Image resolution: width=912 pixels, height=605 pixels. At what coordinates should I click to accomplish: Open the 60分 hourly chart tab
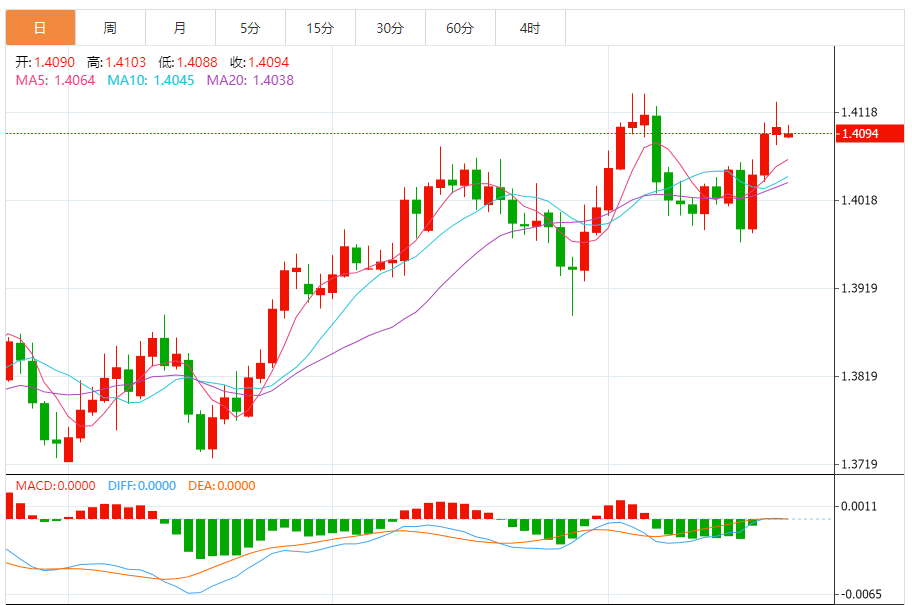pyautogui.click(x=460, y=28)
